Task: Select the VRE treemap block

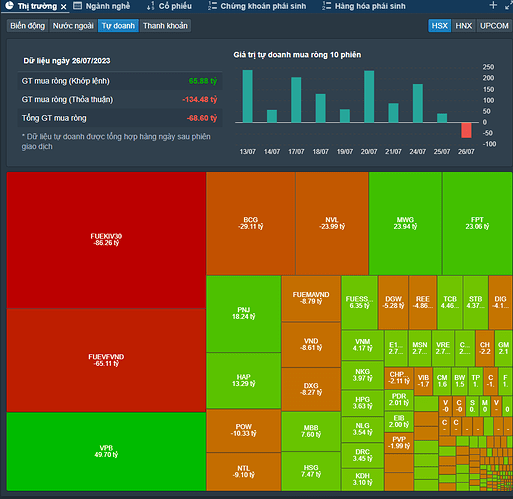Action: click(x=443, y=348)
